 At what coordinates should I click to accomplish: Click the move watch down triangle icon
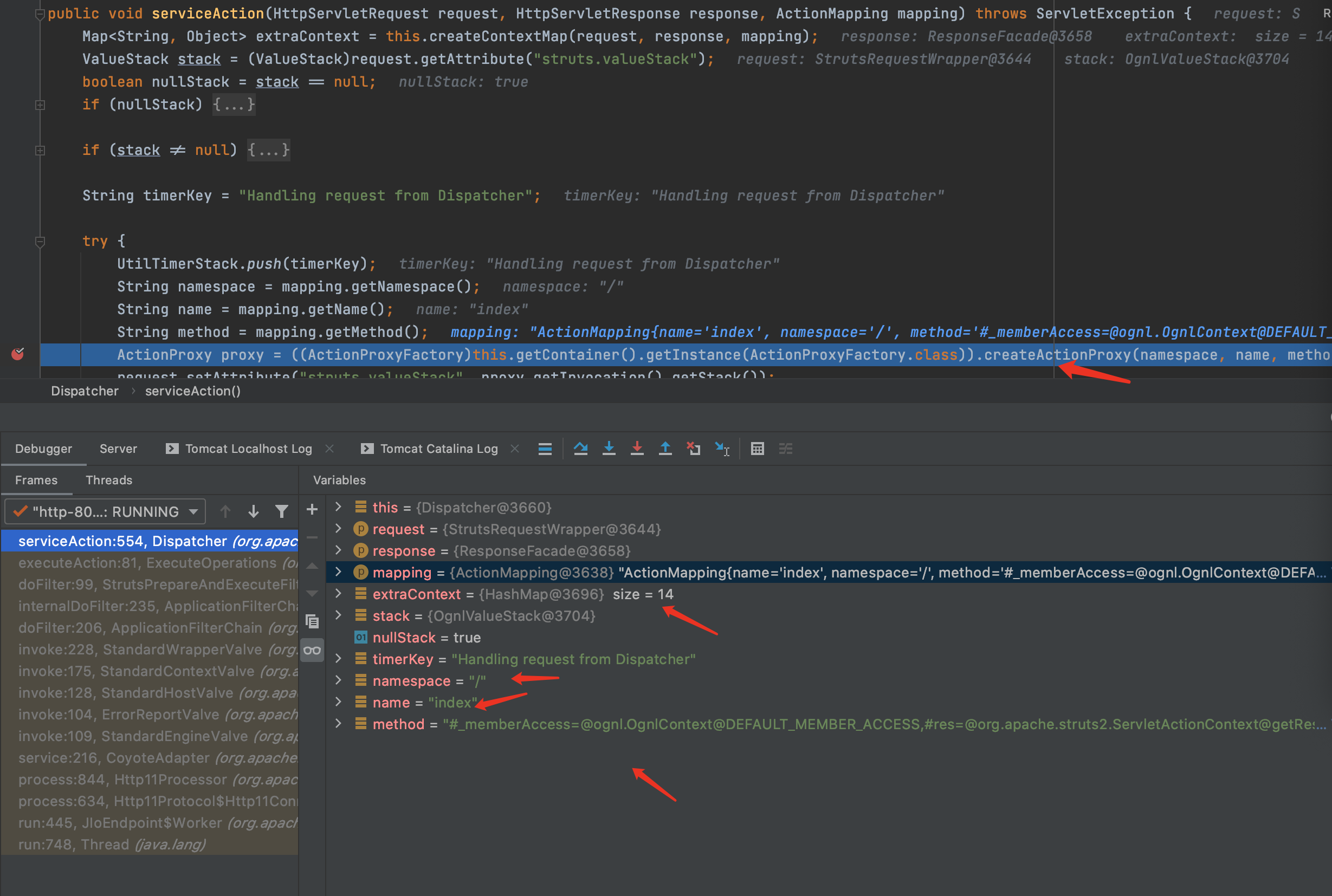[312, 594]
